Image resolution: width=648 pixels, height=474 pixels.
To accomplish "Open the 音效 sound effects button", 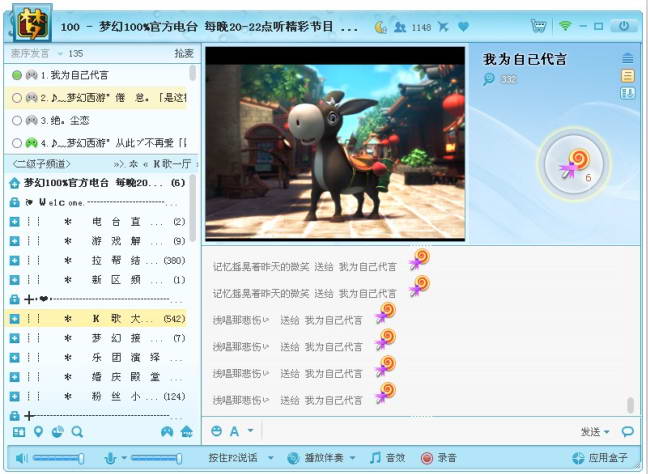I will click(388, 458).
